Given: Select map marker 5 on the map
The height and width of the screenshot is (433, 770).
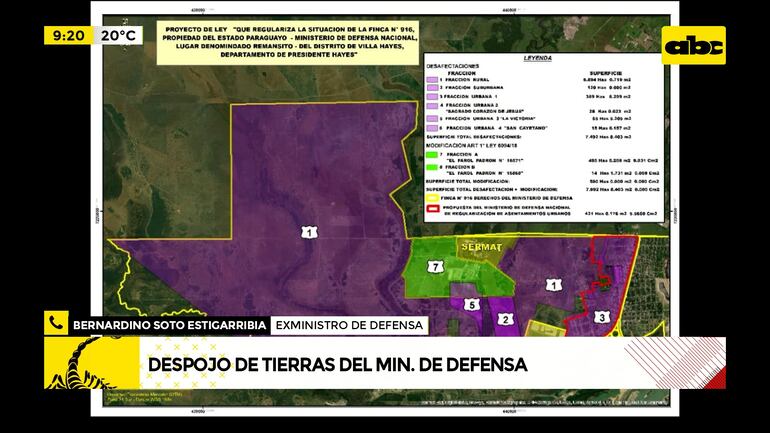Looking at the screenshot, I should (472, 303).
